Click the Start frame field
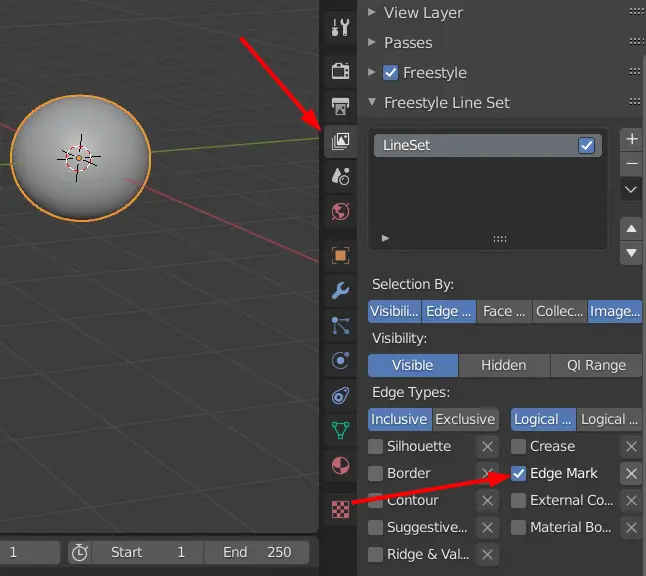 click(147, 553)
